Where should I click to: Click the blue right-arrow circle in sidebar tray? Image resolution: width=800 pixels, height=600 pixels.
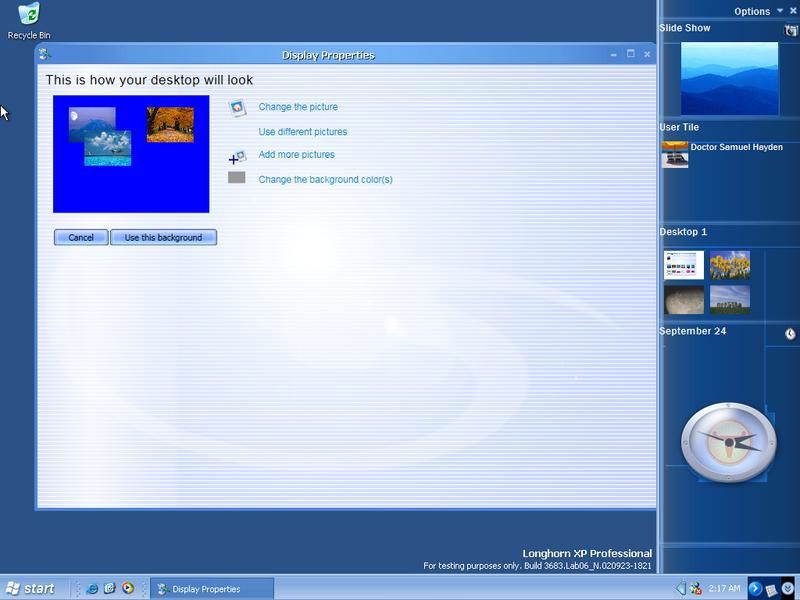point(755,589)
